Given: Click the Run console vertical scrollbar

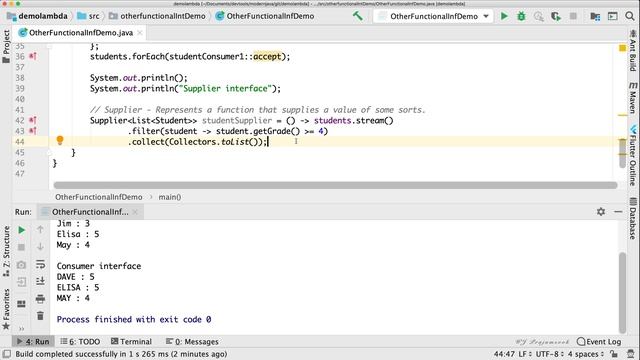Looking at the screenshot, I should pos(622,292).
